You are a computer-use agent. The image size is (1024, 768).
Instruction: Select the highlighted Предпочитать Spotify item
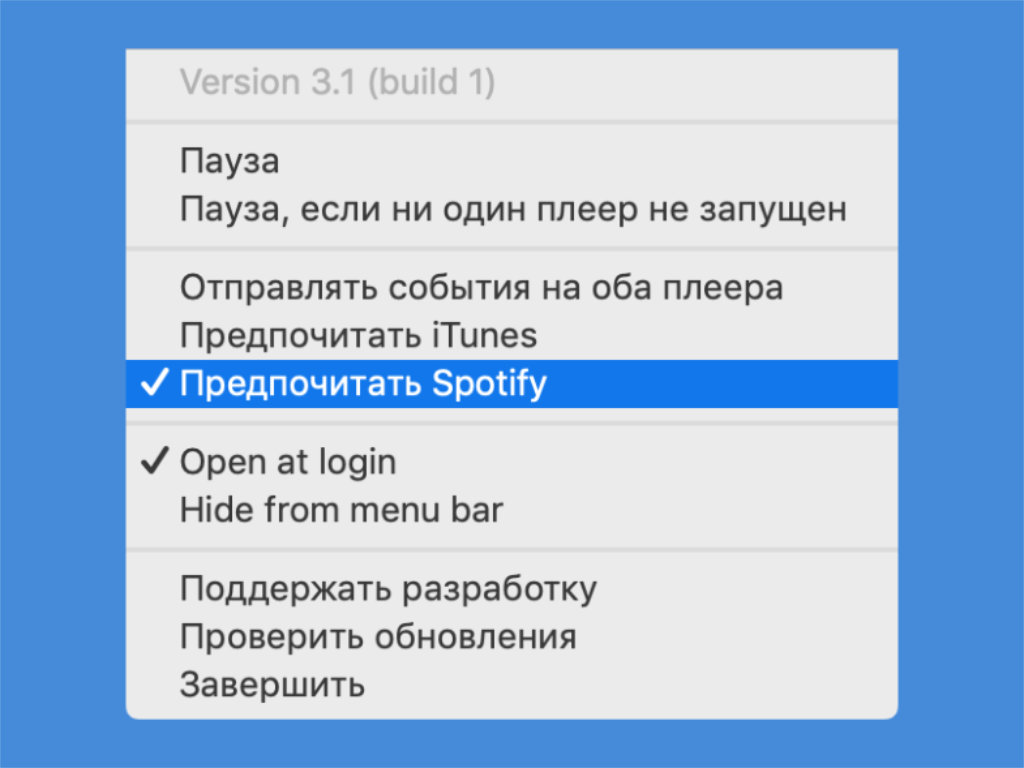click(363, 385)
